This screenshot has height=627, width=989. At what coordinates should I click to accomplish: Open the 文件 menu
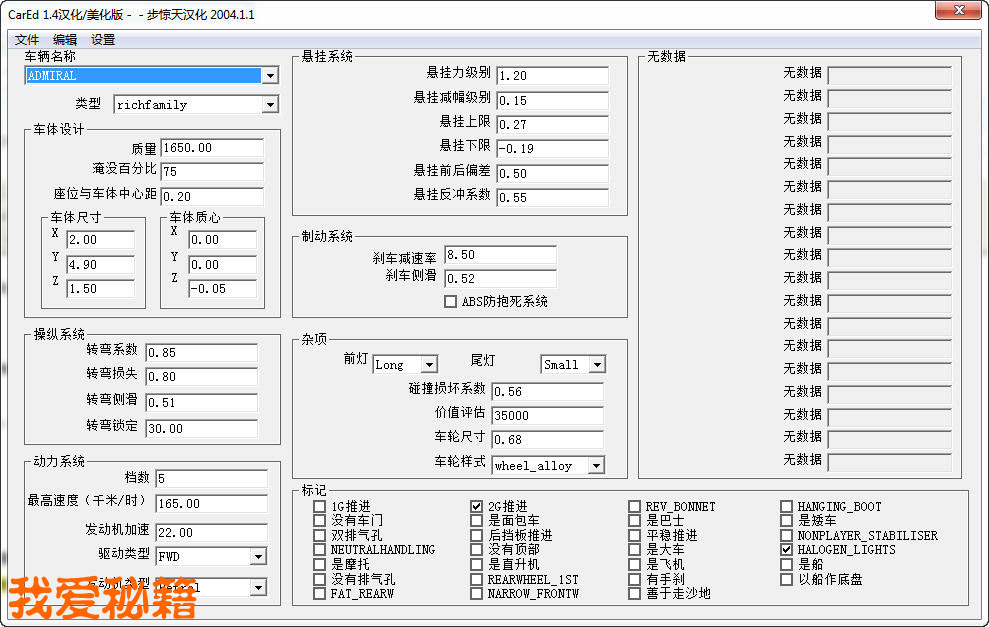click(27, 40)
